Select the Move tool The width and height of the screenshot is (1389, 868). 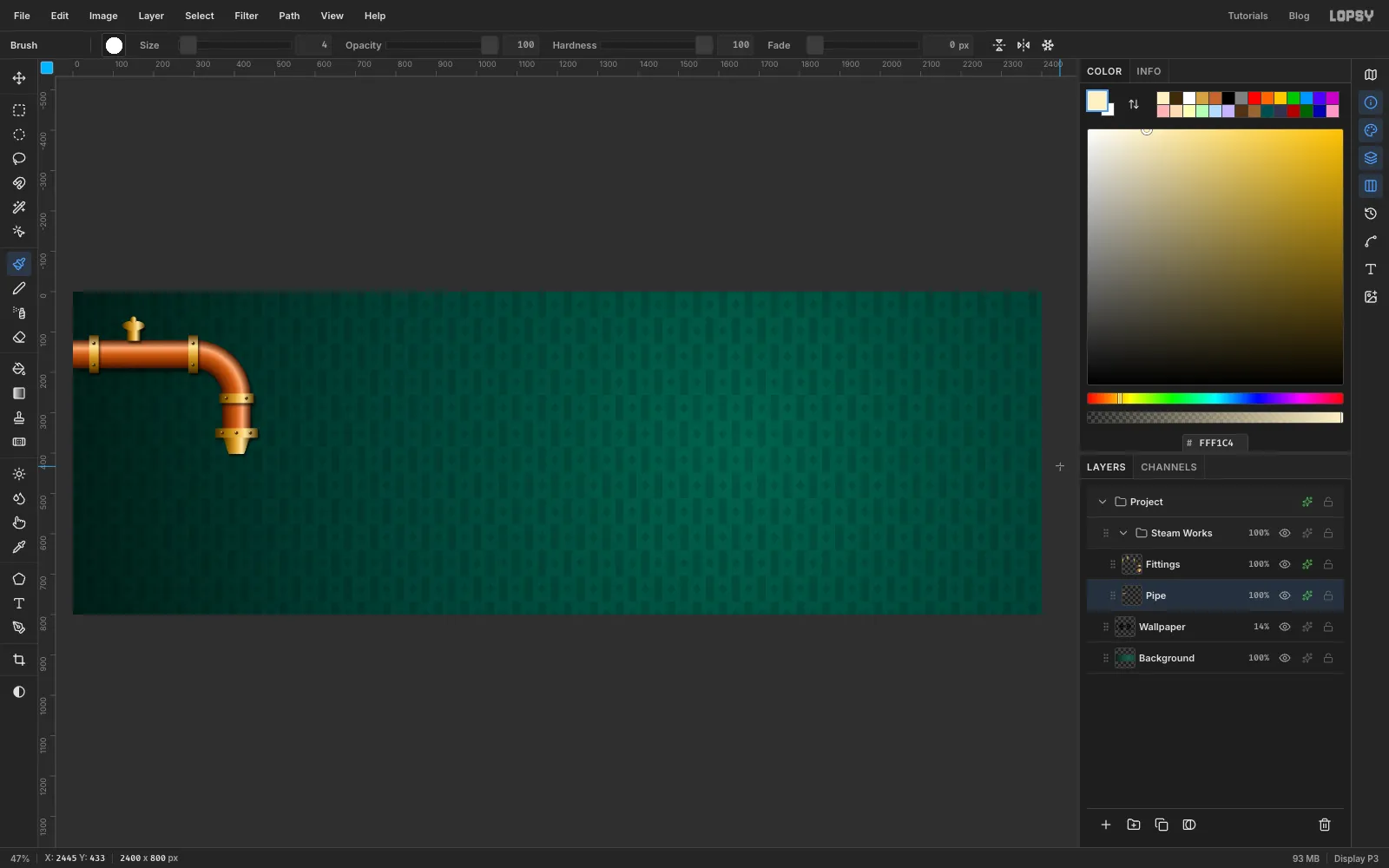click(x=19, y=78)
